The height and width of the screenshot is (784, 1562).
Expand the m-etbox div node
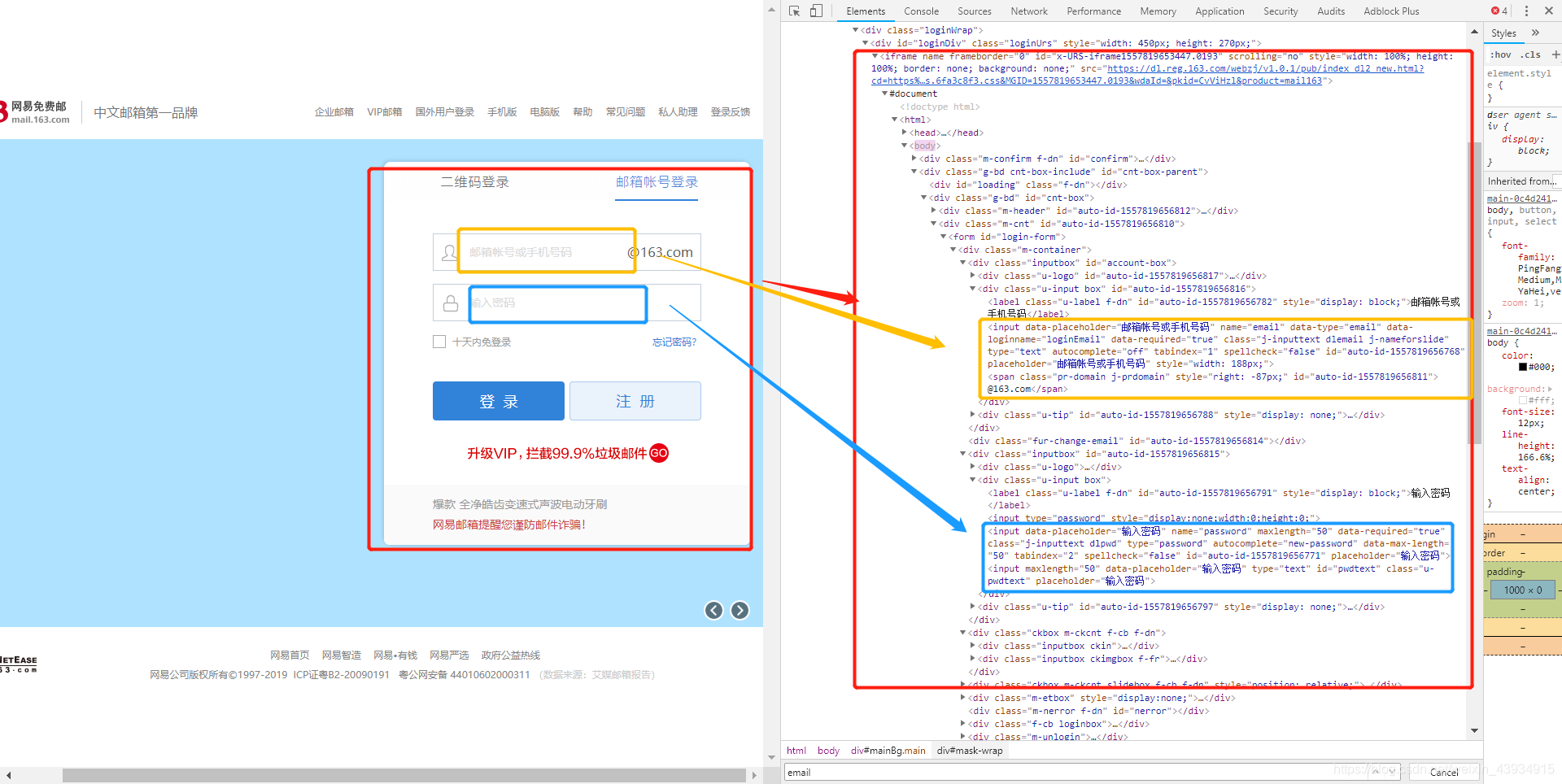tap(962, 698)
